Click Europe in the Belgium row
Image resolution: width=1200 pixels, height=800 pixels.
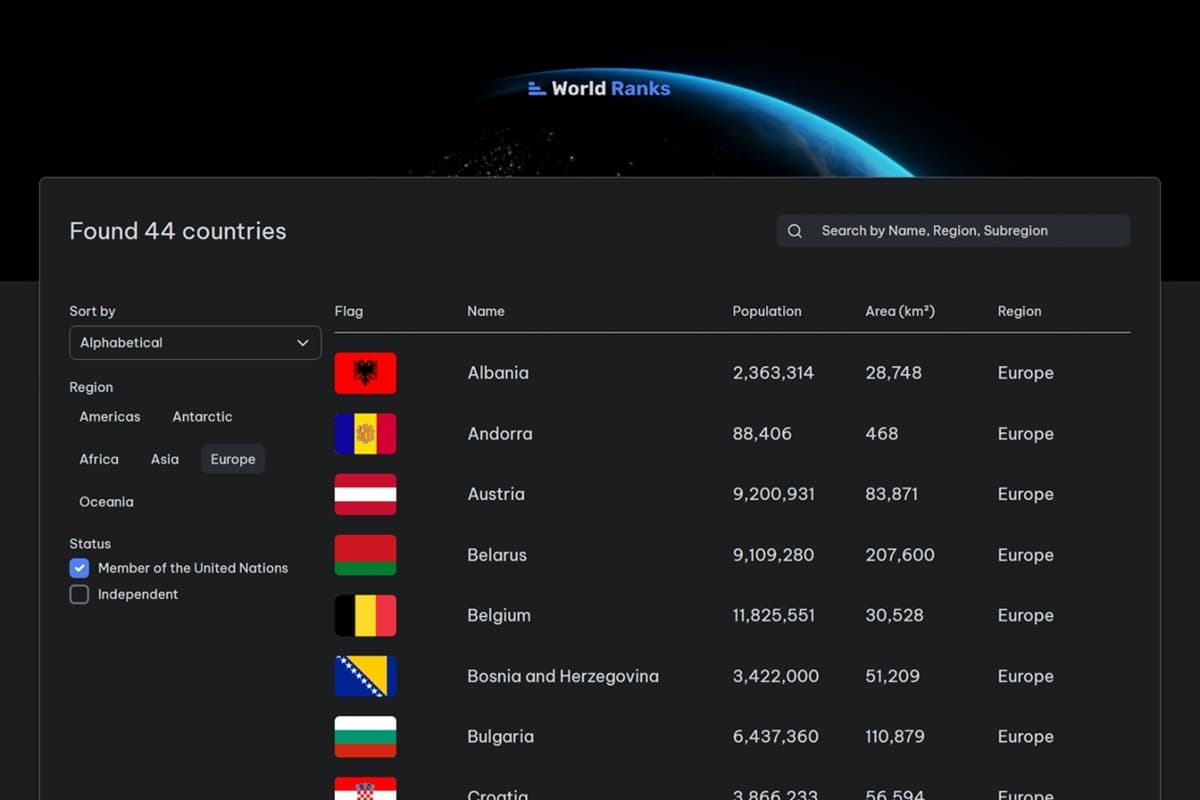1025,615
